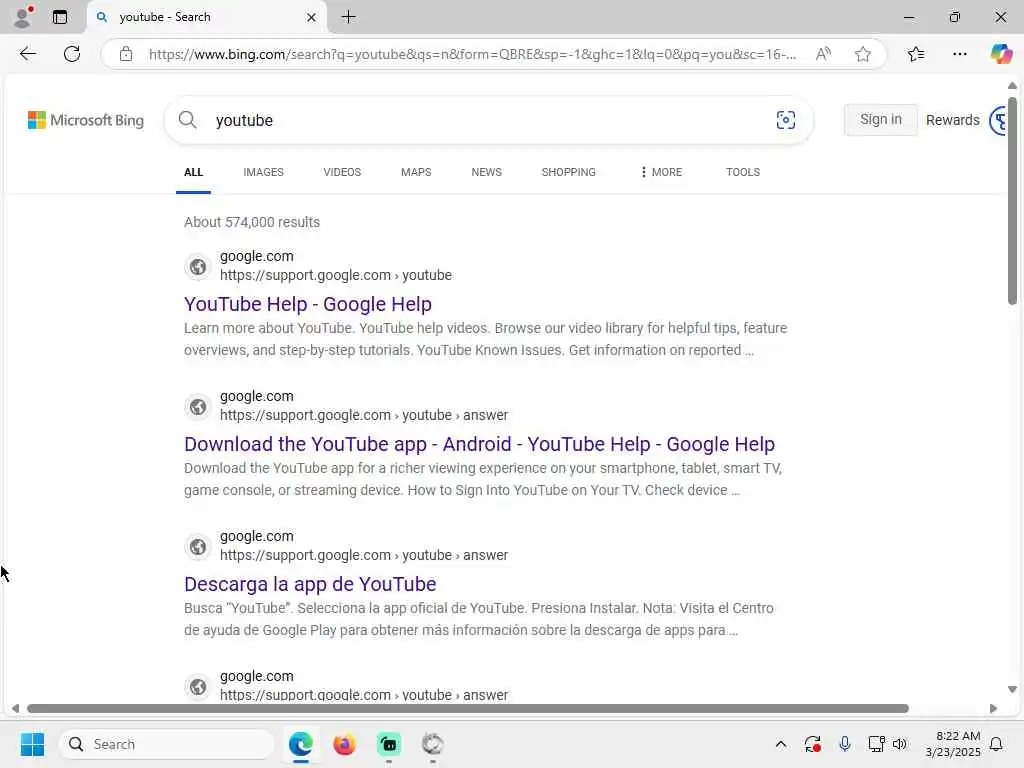This screenshot has width=1024, height=768.
Task: Open the Rewards link
Action: coord(952,120)
